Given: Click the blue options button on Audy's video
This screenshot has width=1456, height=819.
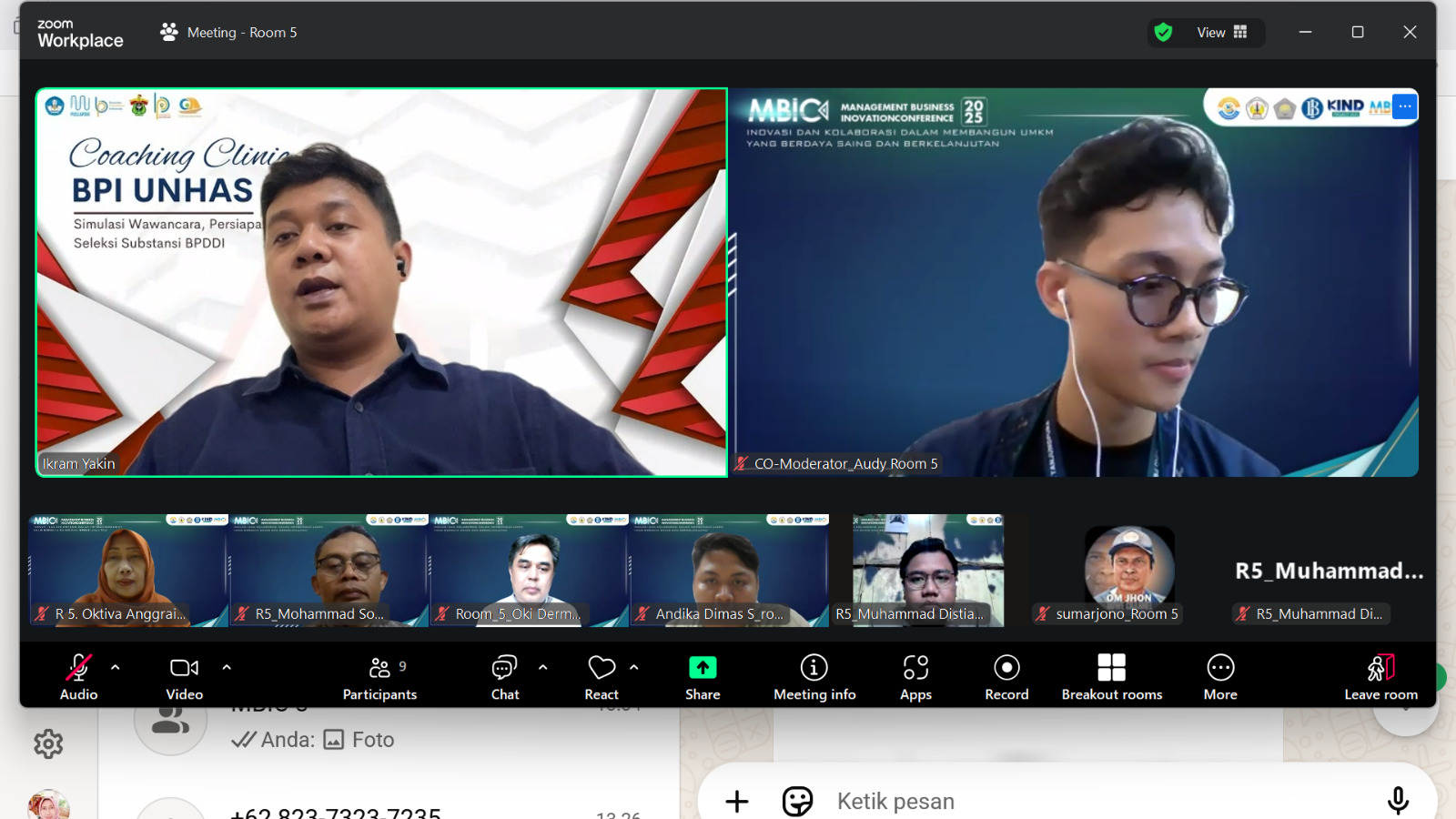Looking at the screenshot, I should pyautogui.click(x=1405, y=106).
